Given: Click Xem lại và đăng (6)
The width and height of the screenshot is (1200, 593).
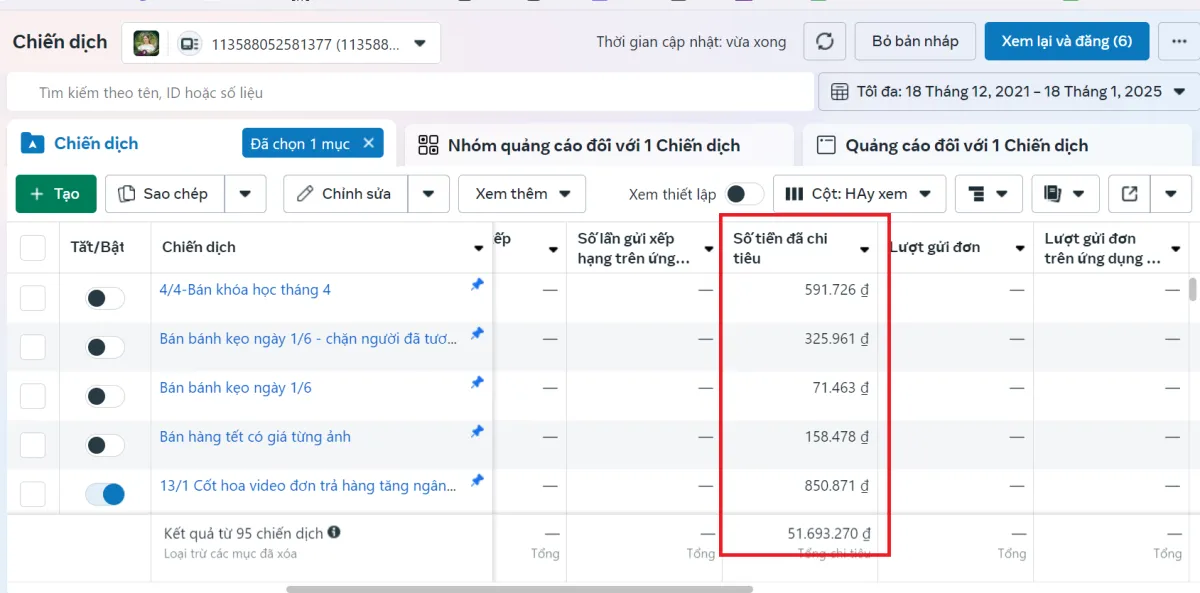Looking at the screenshot, I should coord(1067,42).
